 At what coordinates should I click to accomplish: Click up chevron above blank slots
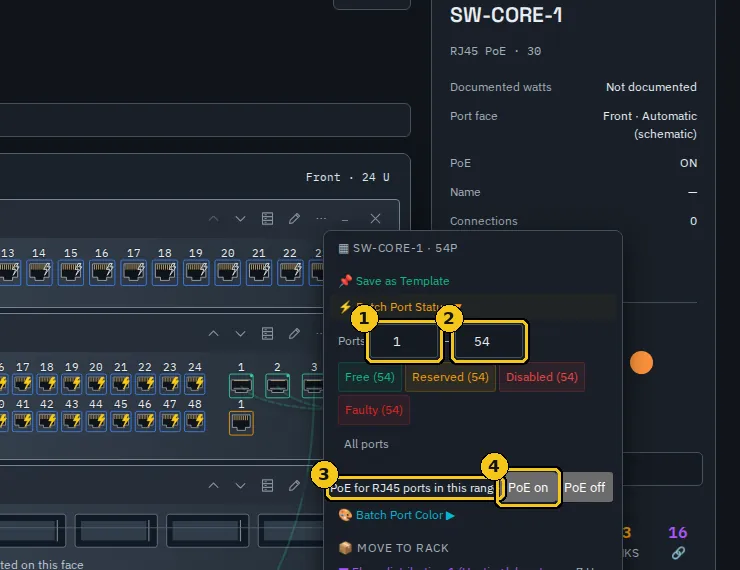[x=213, y=486]
